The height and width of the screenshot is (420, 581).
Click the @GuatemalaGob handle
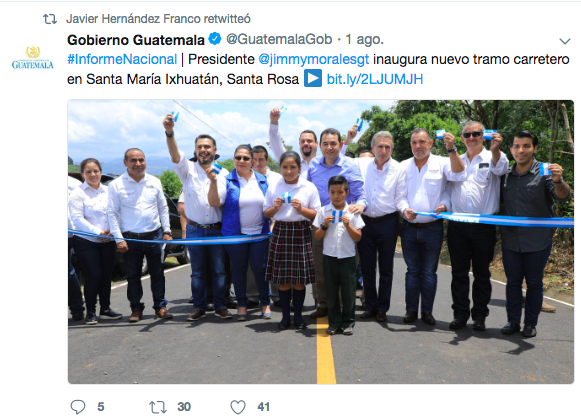tap(279, 39)
